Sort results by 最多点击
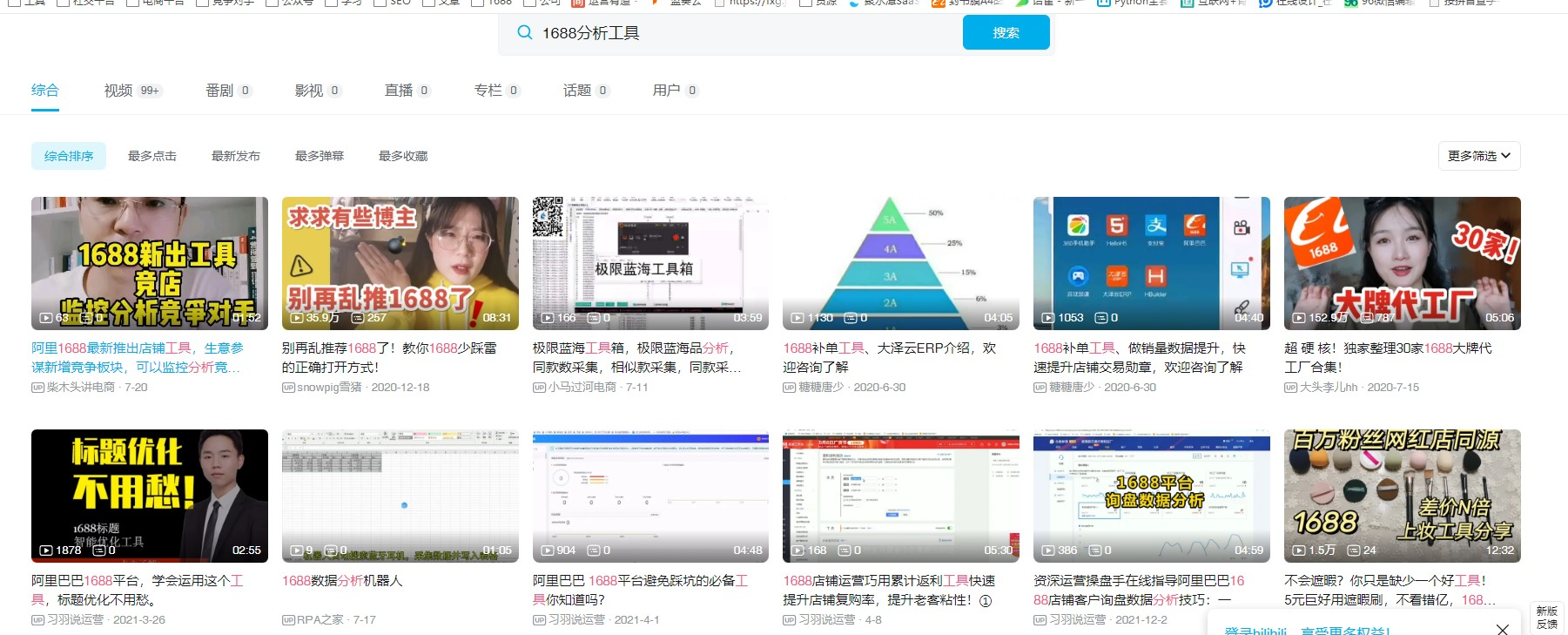The width and height of the screenshot is (1568, 635). pos(152,156)
